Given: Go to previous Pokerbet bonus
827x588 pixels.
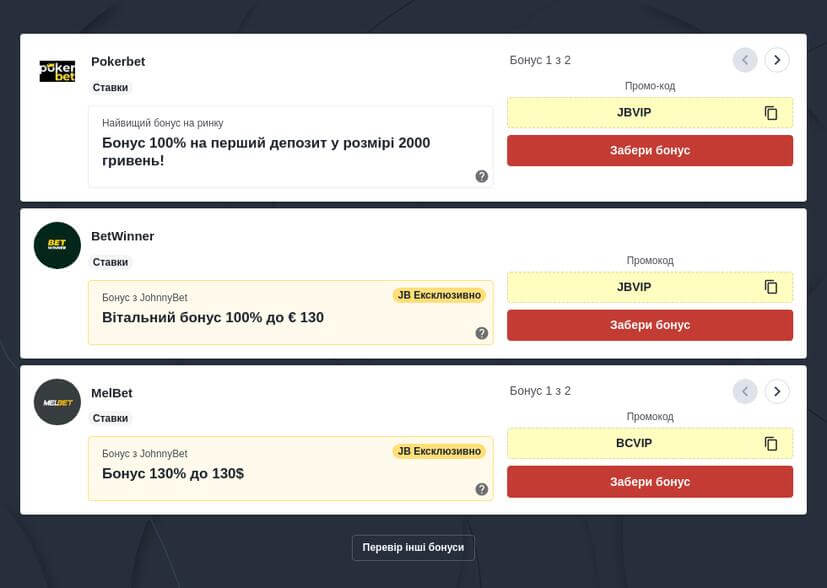Looking at the screenshot, I should (x=745, y=60).
